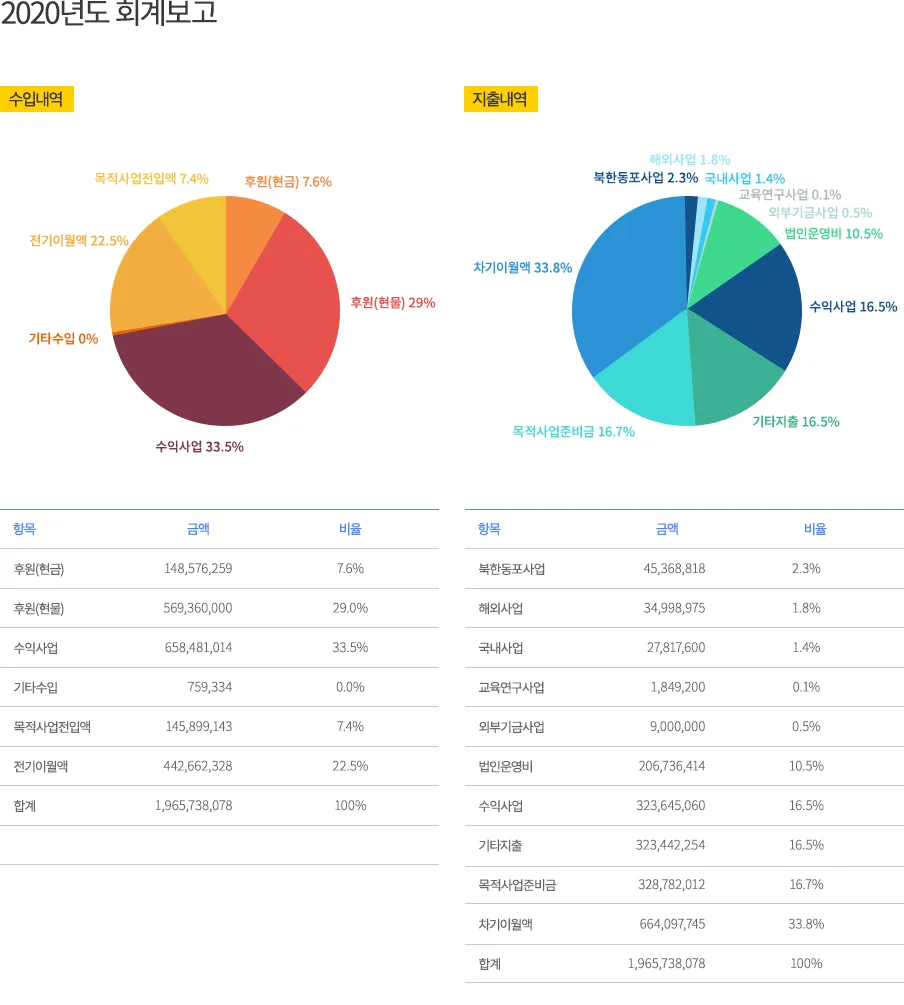Select the 전기이월액 22.5% chart label
This screenshot has width=904, height=1005.
[79, 240]
